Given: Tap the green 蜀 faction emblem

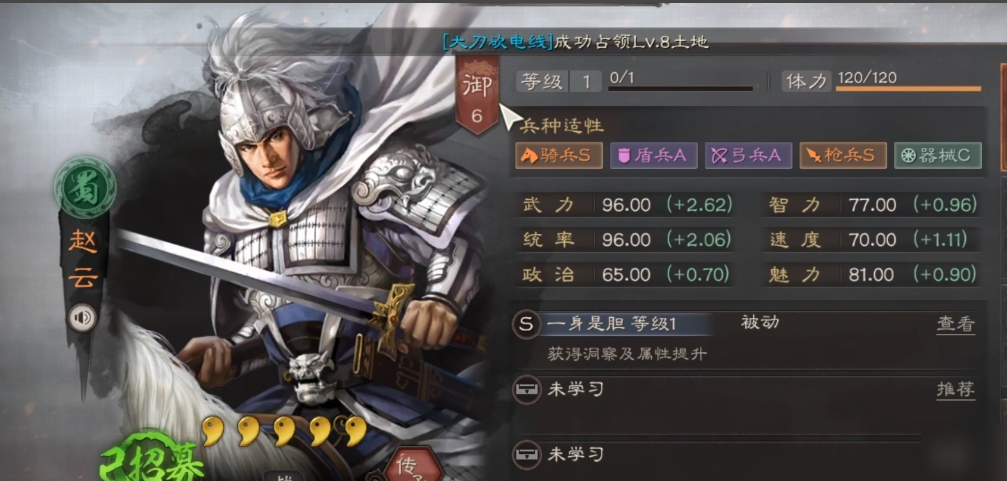Looking at the screenshot, I should [x=85, y=188].
